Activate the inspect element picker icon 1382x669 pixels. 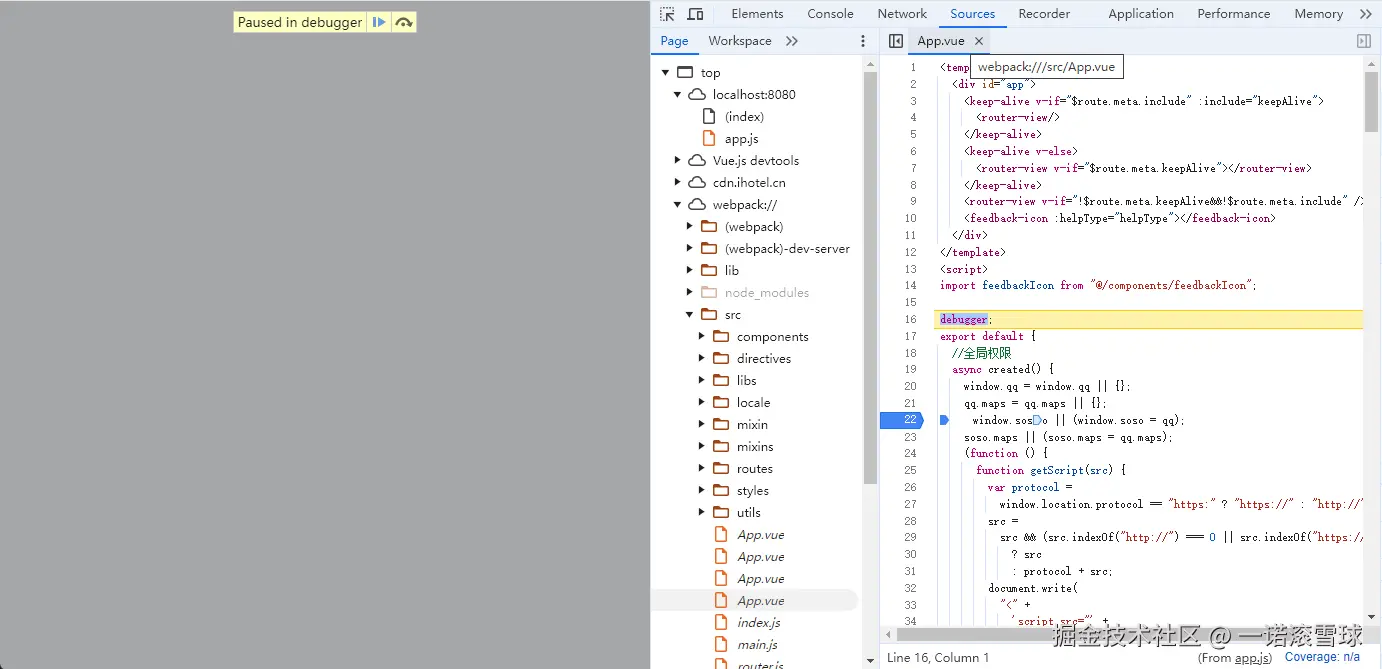coord(667,14)
